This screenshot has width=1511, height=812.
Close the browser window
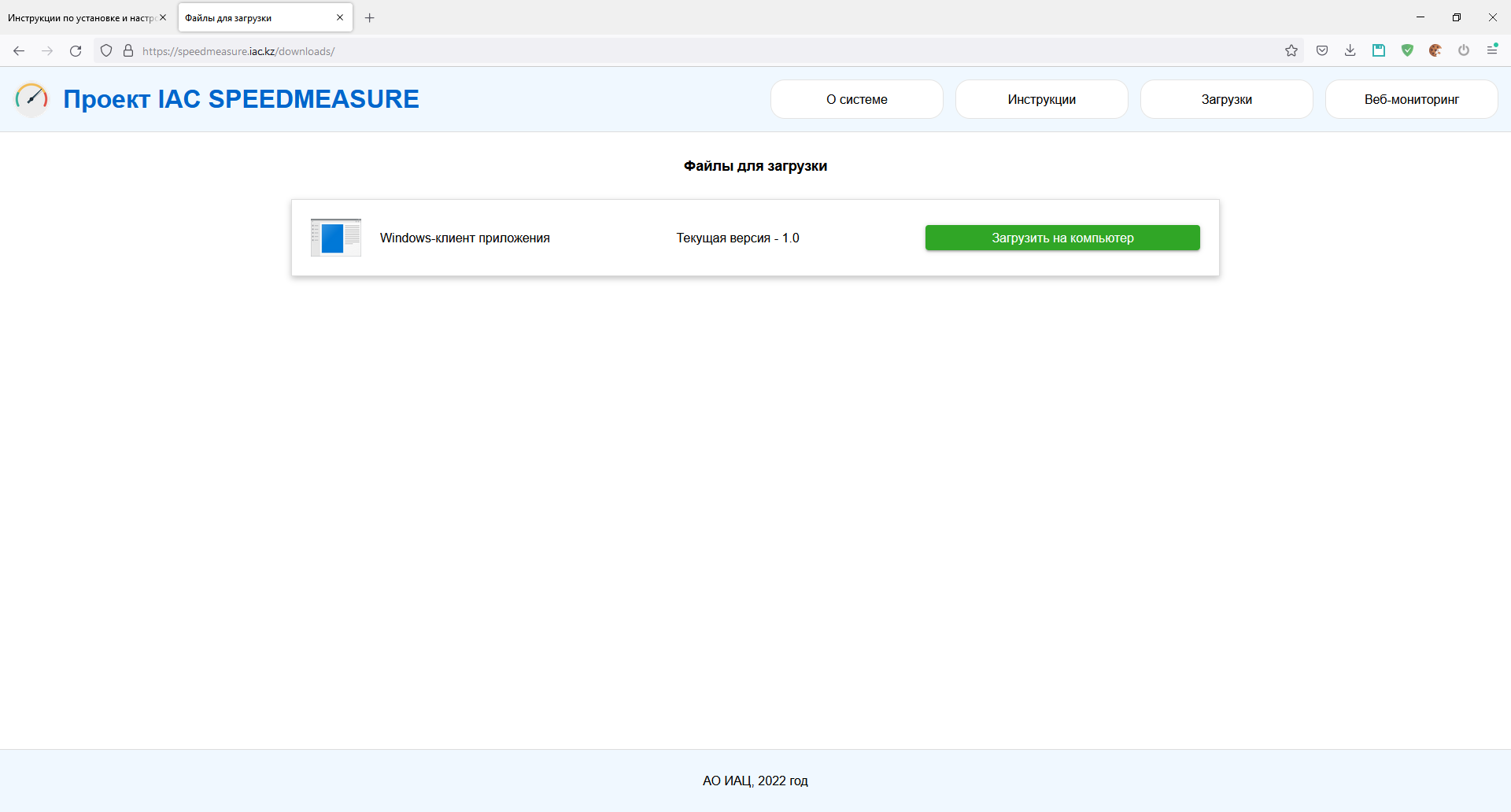click(x=1493, y=17)
